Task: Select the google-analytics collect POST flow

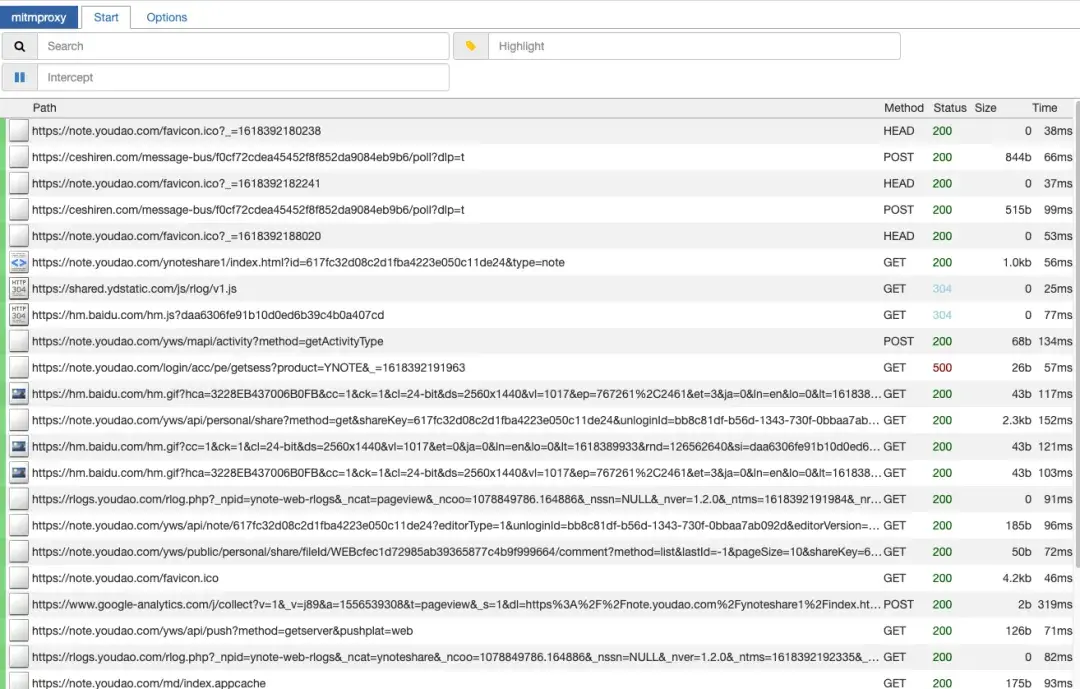Action: tap(456, 605)
